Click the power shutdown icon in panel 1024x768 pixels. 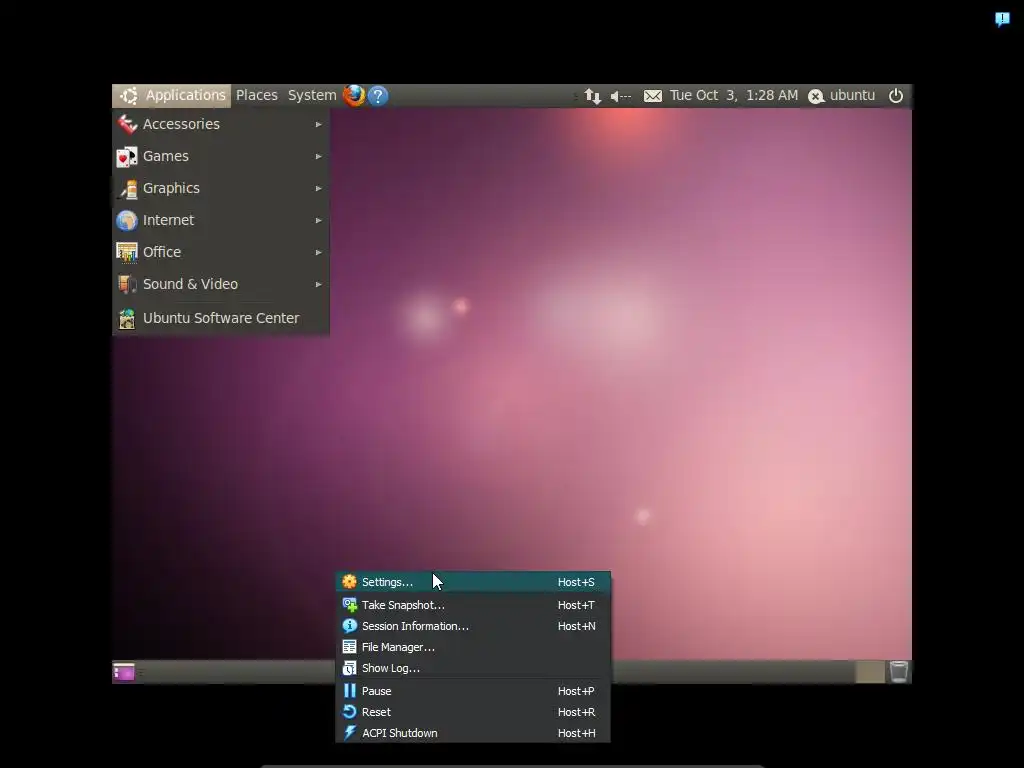[896, 95]
